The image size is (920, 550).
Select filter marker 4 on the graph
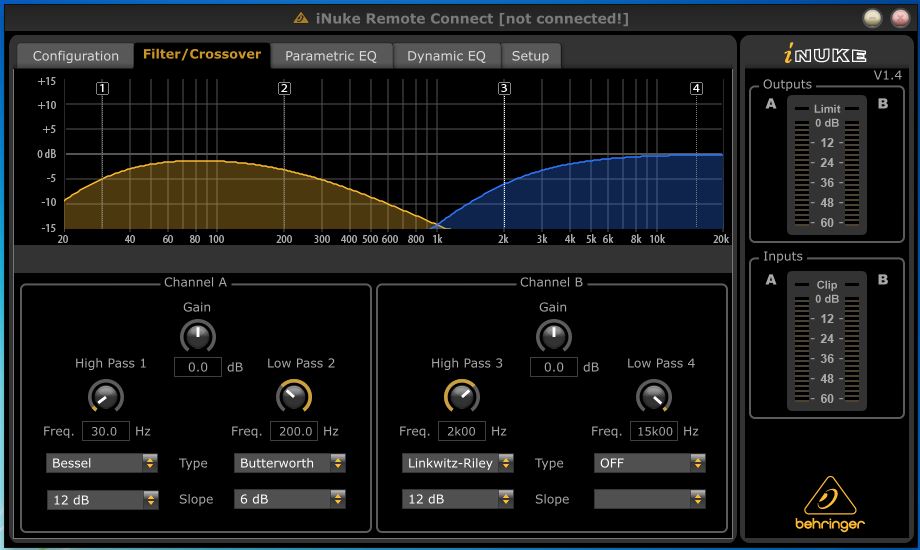696,88
